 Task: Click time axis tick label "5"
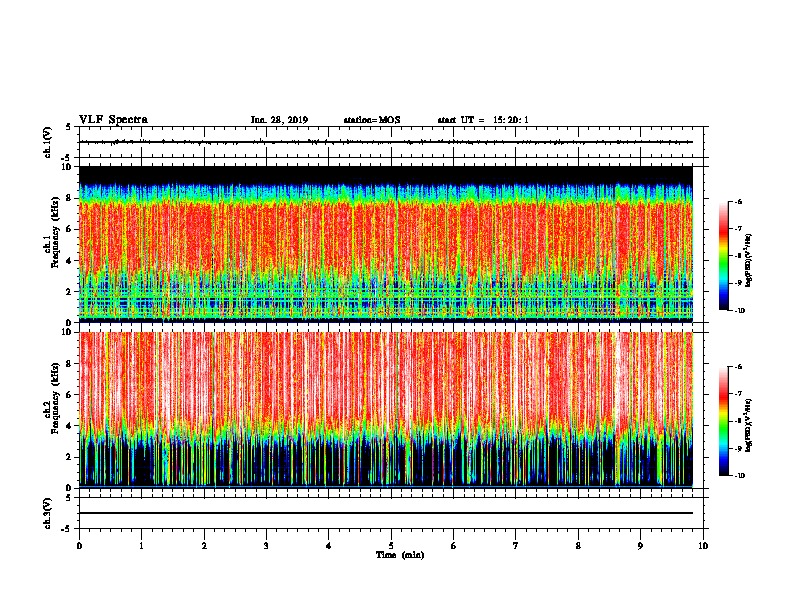pos(391,546)
